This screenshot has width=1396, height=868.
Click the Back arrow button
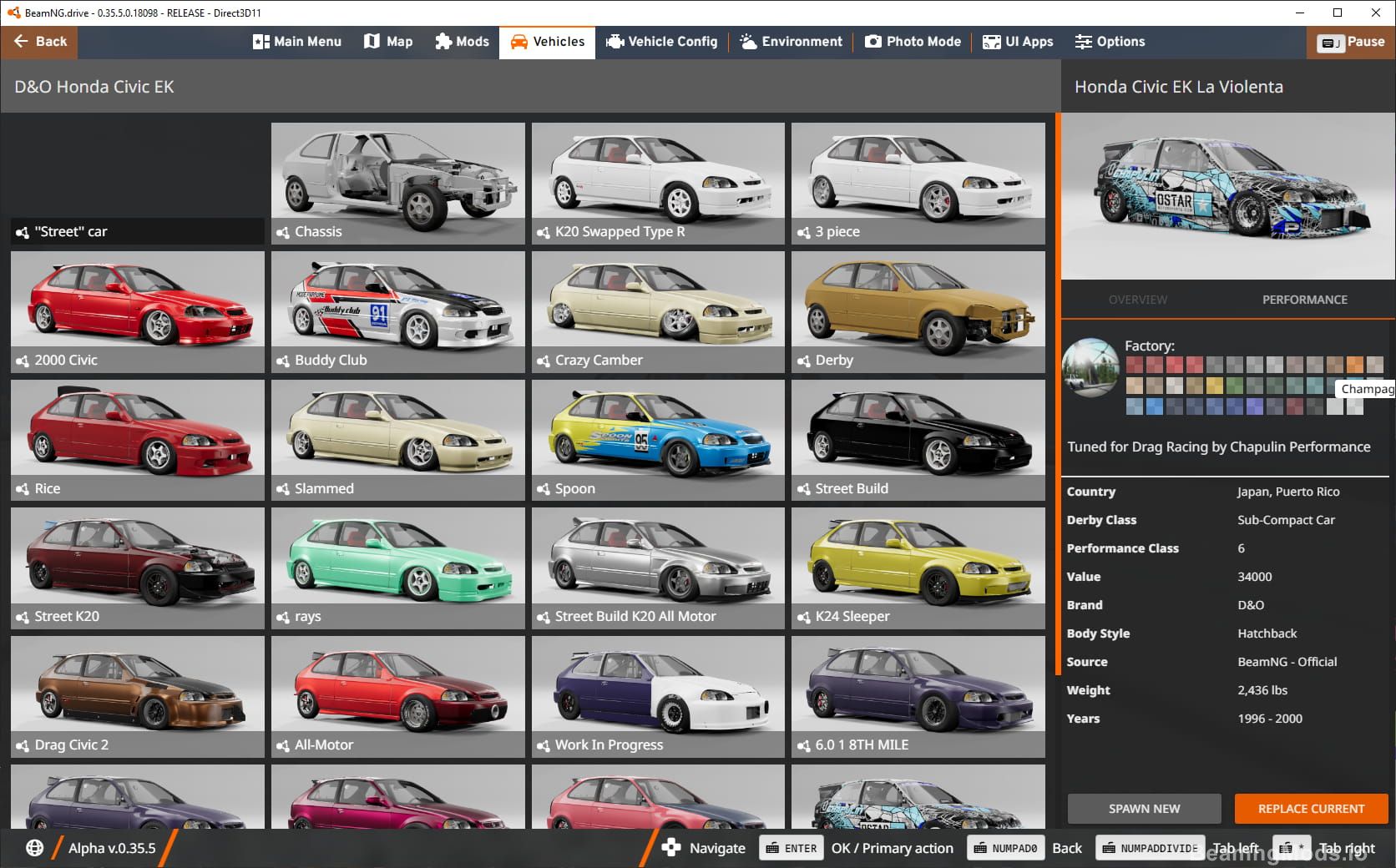click(x=39, y=42)
